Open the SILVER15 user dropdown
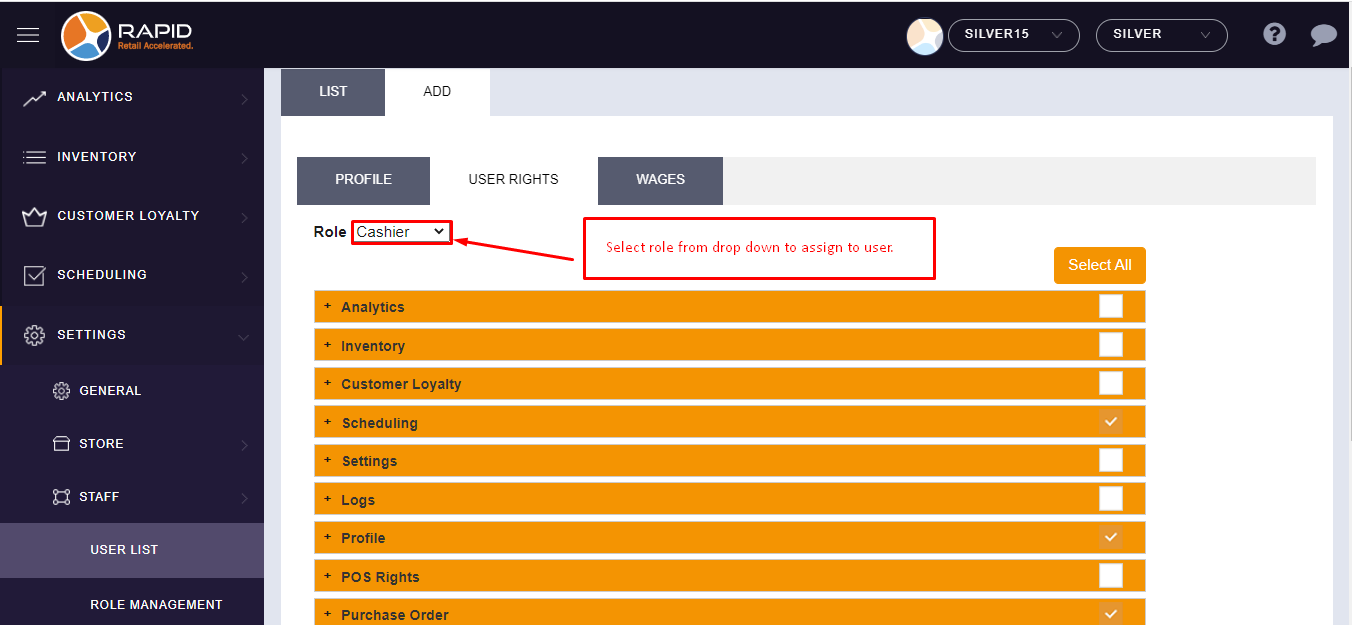The image size is (1352, 625). [1013, 35]
